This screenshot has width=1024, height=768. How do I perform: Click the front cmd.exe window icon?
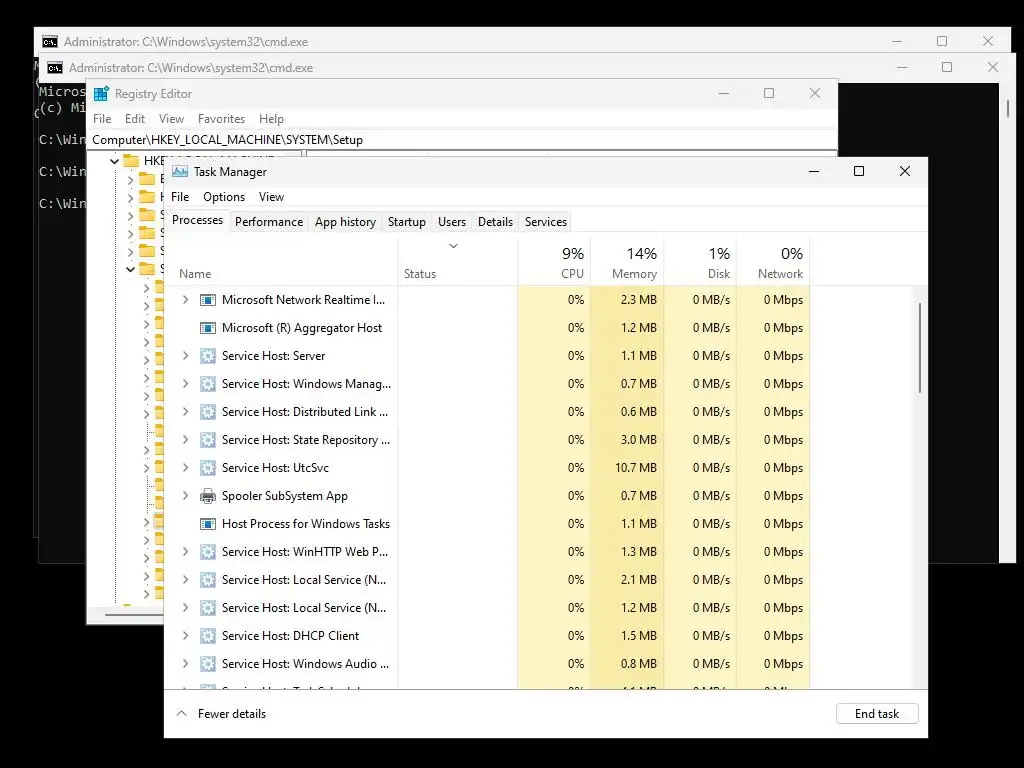(x=55, y=68)
